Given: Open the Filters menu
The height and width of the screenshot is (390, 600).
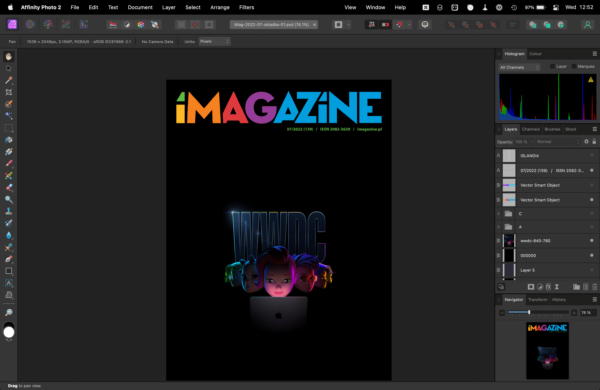Looking at the screenshot, I should 246,7.
